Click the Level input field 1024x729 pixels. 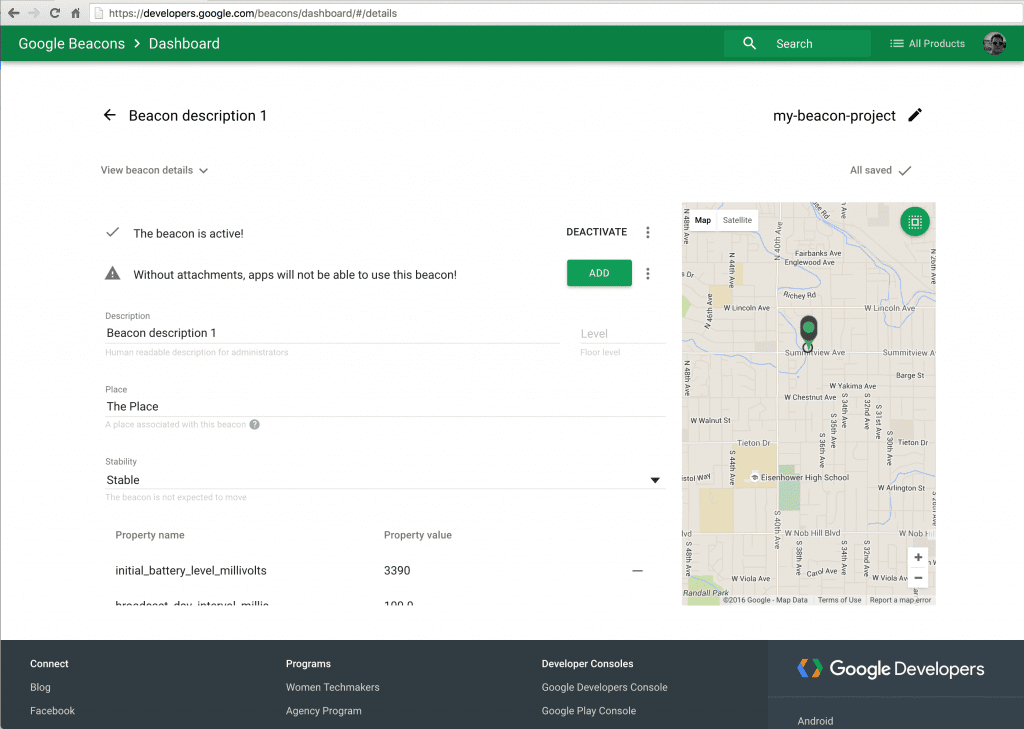click(622, 334)
